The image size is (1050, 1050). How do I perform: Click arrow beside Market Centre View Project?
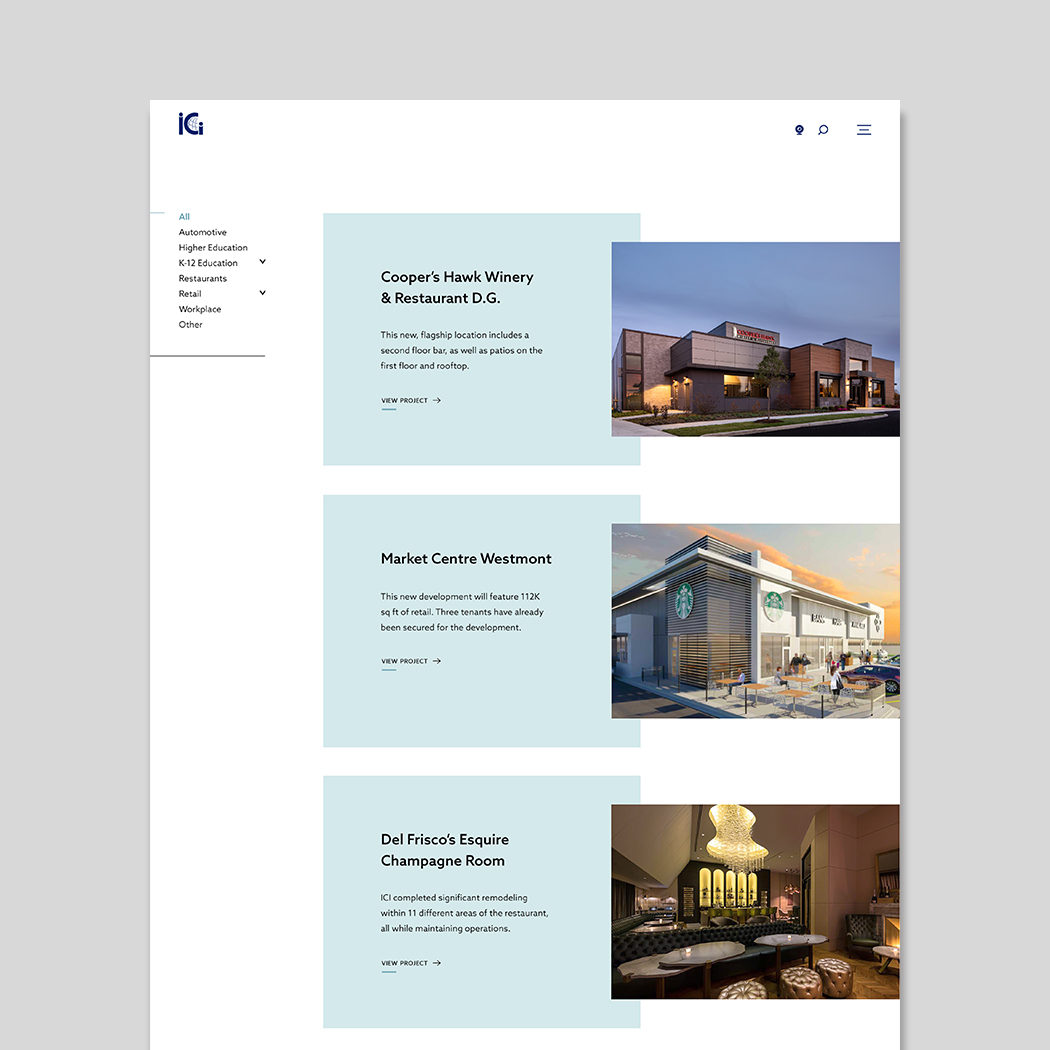pyautogui.click(x=437, y=661)
